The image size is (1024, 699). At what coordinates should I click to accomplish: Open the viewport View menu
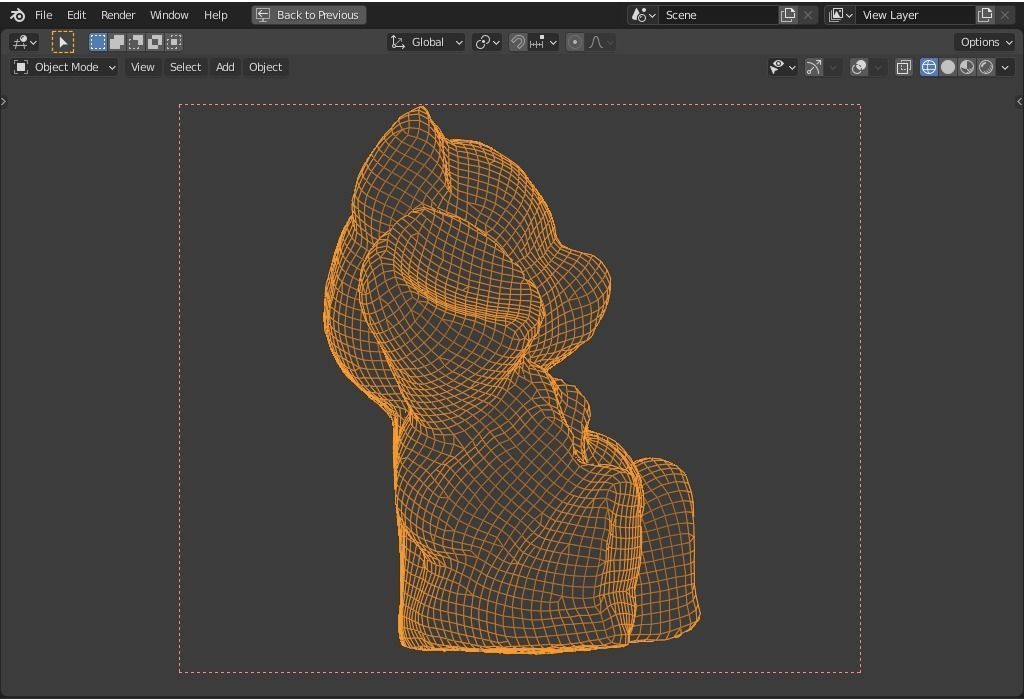pos(142,67)
